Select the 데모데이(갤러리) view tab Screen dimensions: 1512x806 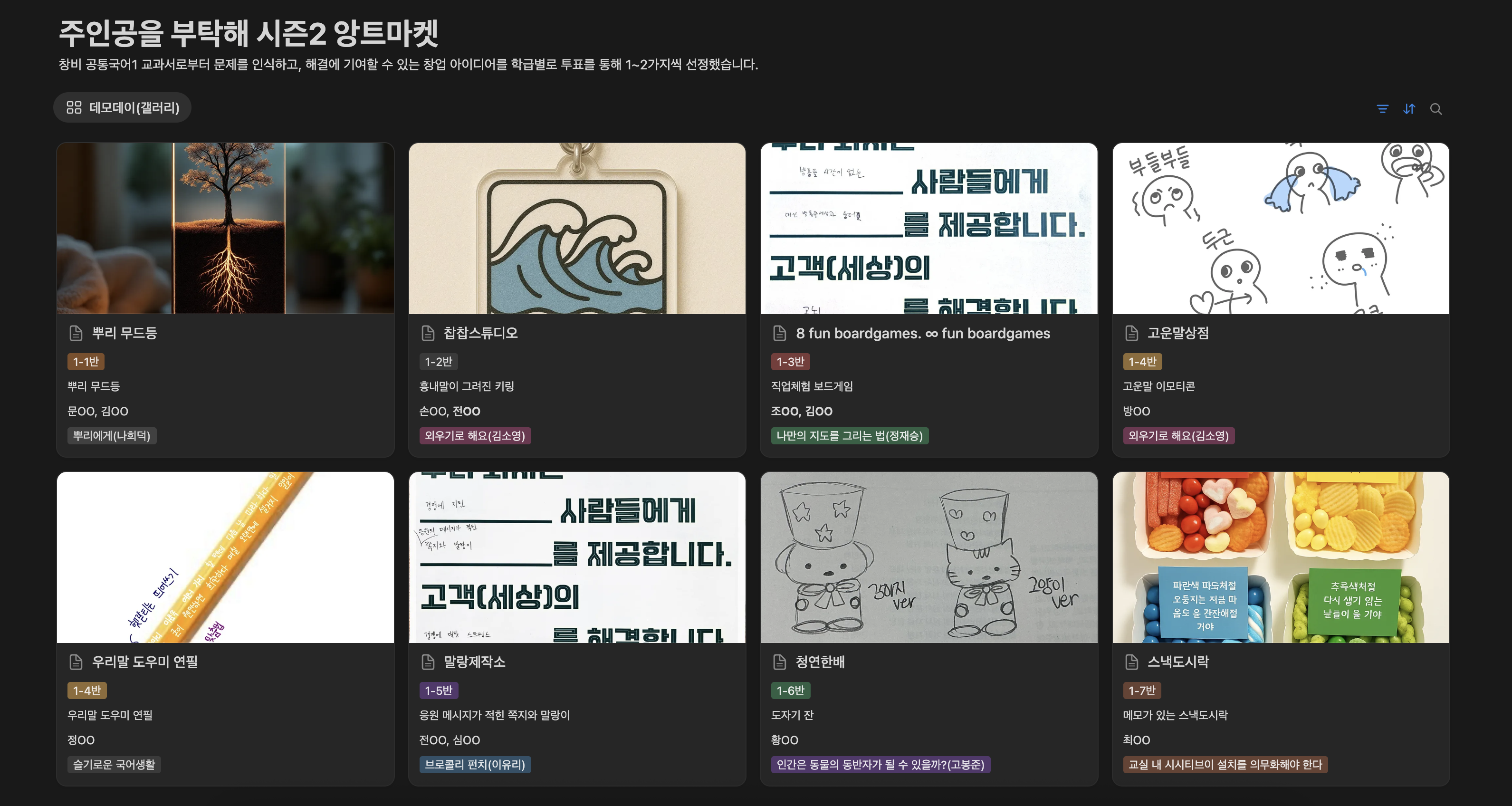coord(123,107)
